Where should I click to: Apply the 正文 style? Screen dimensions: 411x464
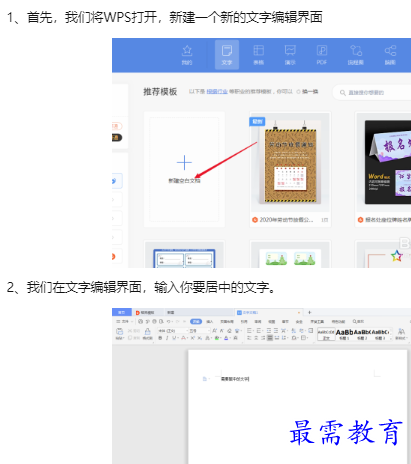(x=326, y=334)
